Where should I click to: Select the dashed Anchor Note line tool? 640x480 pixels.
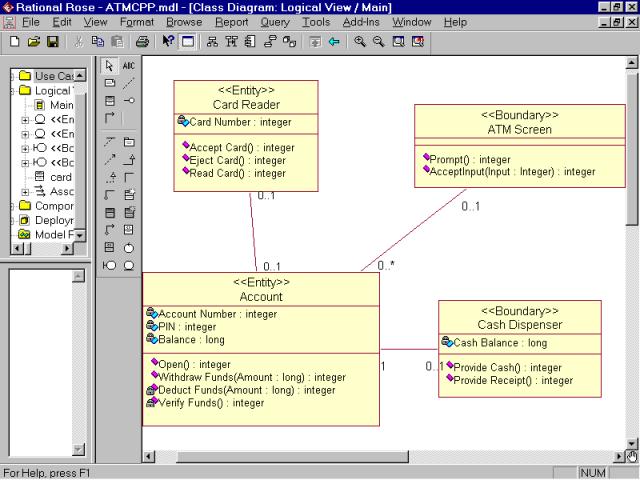coord(129,83)
